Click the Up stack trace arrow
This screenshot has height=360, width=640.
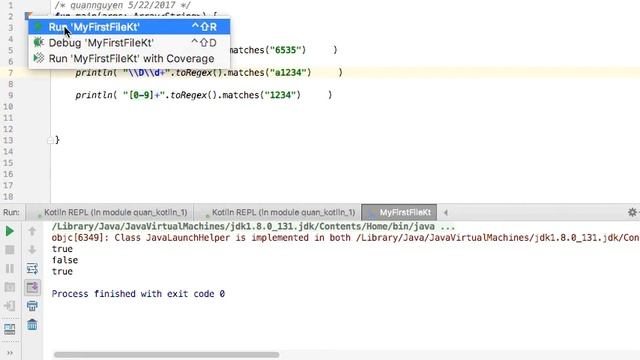[x=32, y=231]
